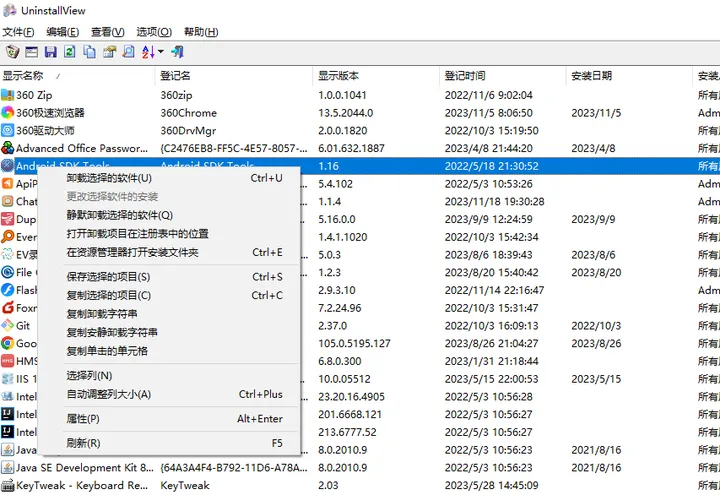This screenshot has width=720, height=495.
Task: Click the 360极速浏览器 program icon
Action: click(x=7, y=112)
